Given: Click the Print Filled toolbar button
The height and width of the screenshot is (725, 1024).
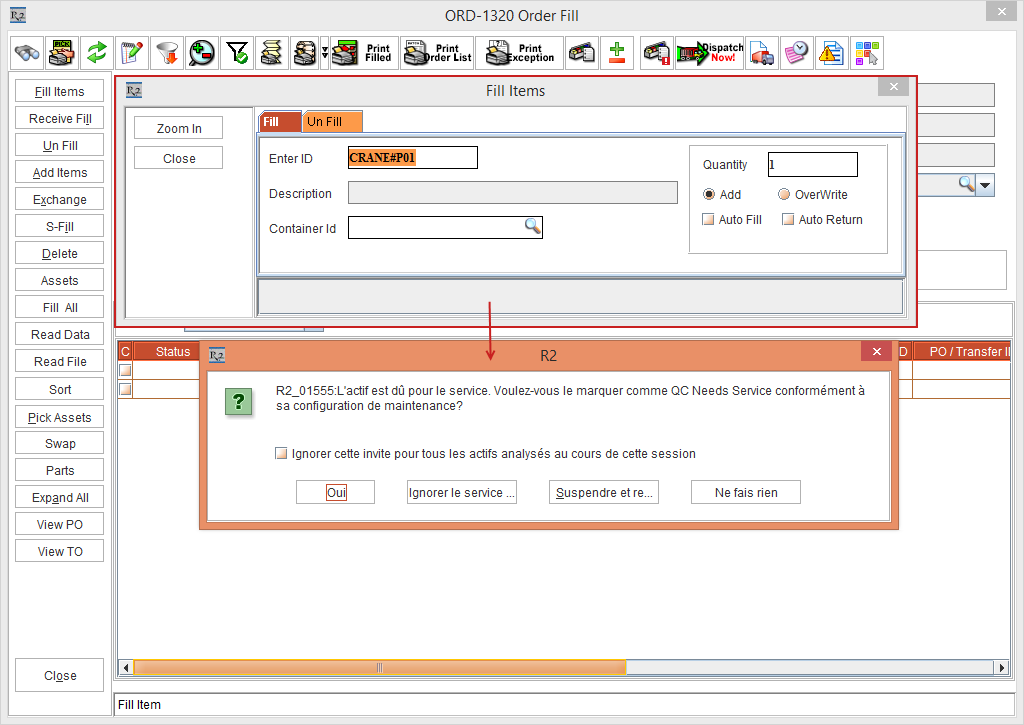Looking at the screenshot, I should click(x=363, y=52).
